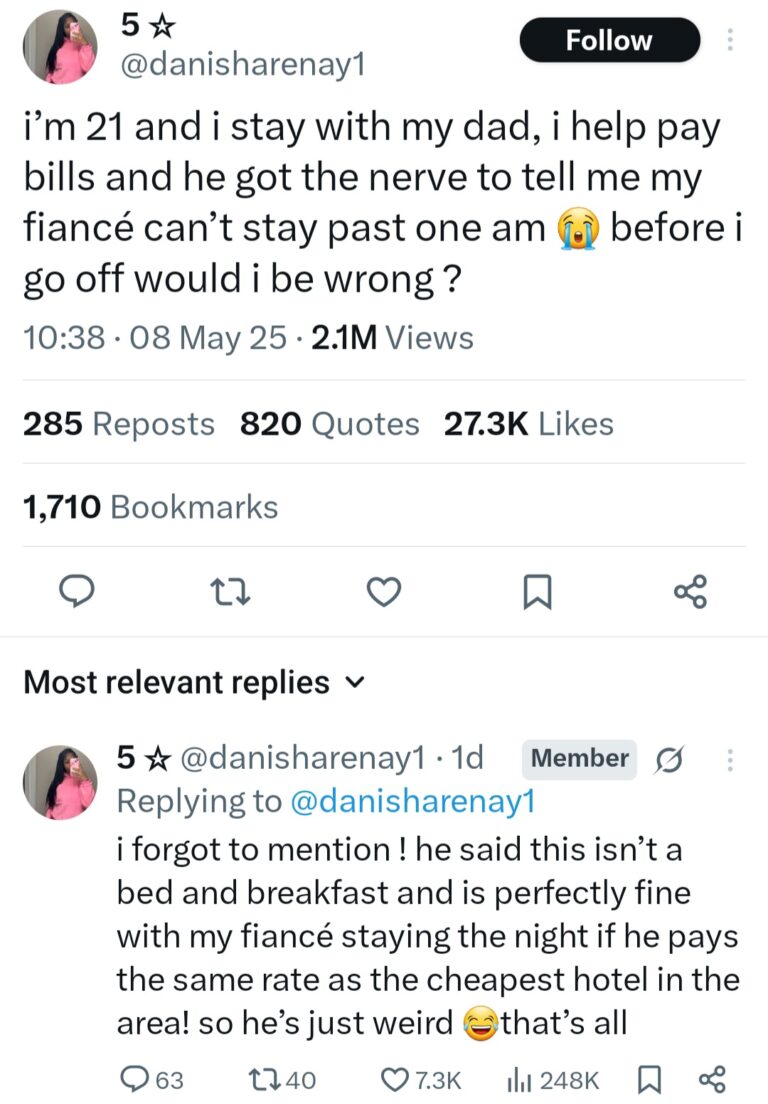Repost the reply showing 40 reposts
Viewport: 768px width, 1104px height.
click(283, 1079)
